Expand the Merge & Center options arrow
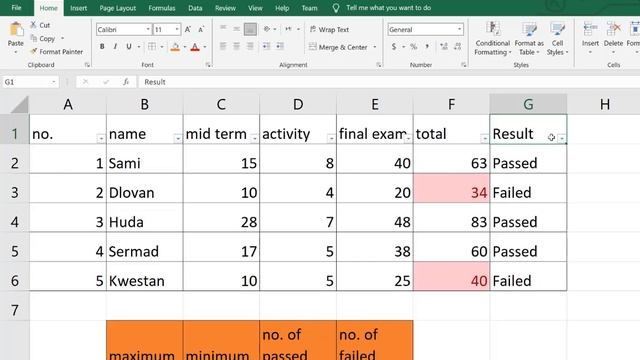 (375, 47)
